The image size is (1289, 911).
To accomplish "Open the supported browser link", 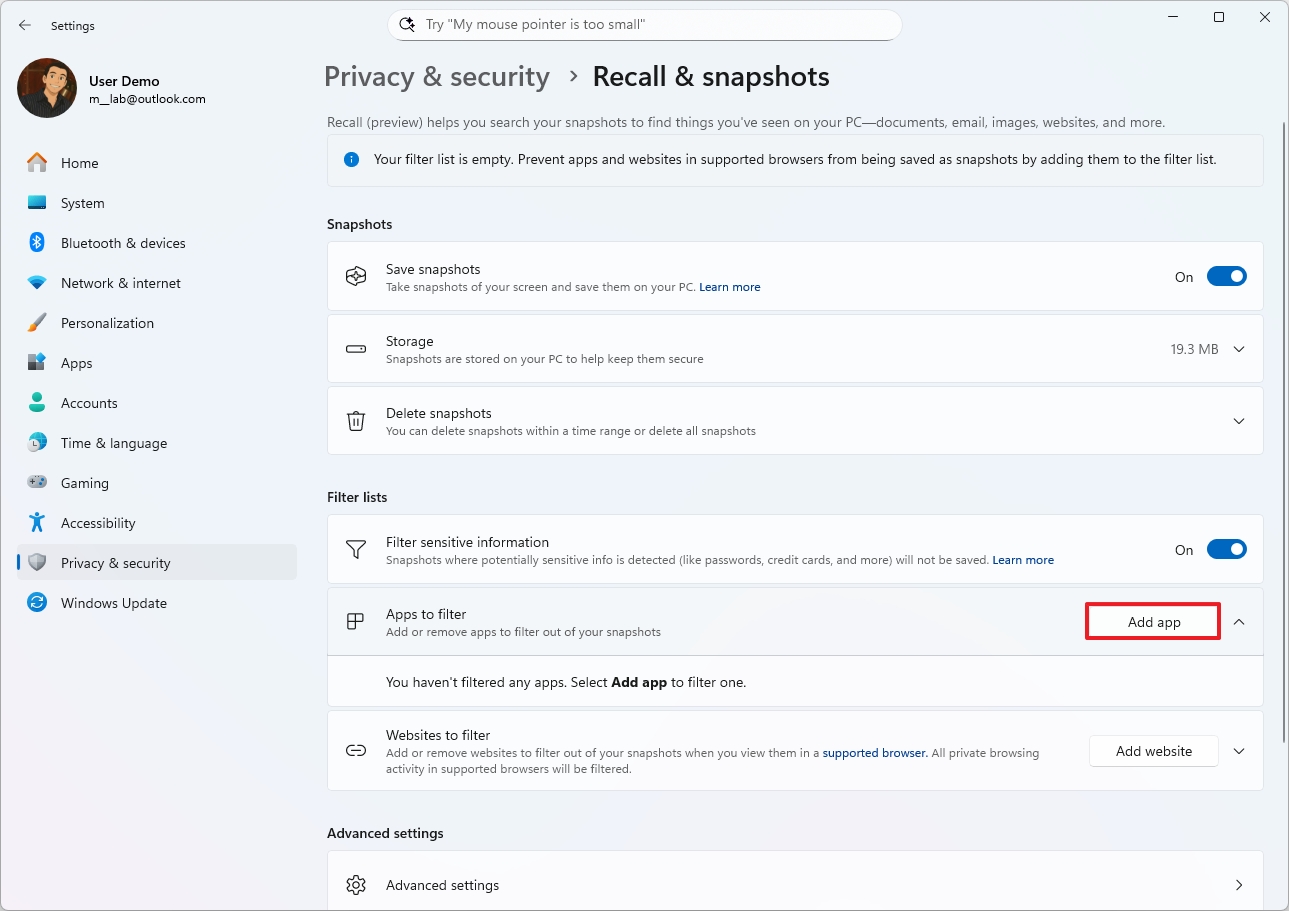I will 874,753.
